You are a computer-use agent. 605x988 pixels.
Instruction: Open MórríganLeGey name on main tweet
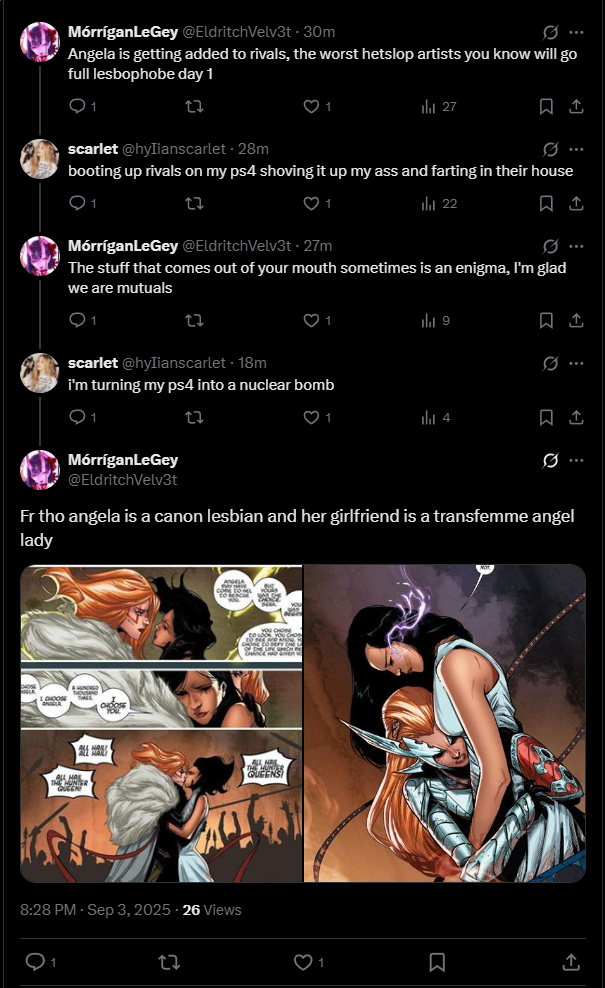coord(123,460)
